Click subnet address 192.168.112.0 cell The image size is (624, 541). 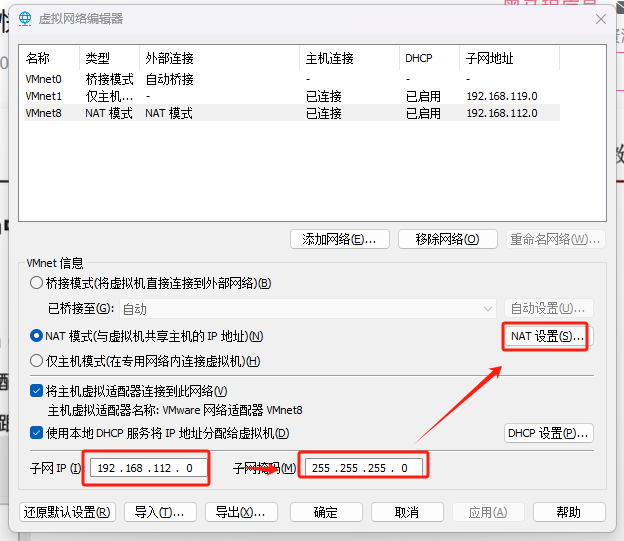tap(502, 113)
